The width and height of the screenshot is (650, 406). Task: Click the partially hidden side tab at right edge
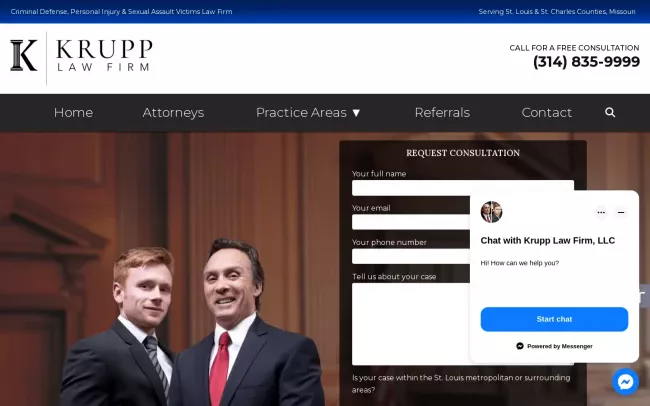click(x=644, y=296)
